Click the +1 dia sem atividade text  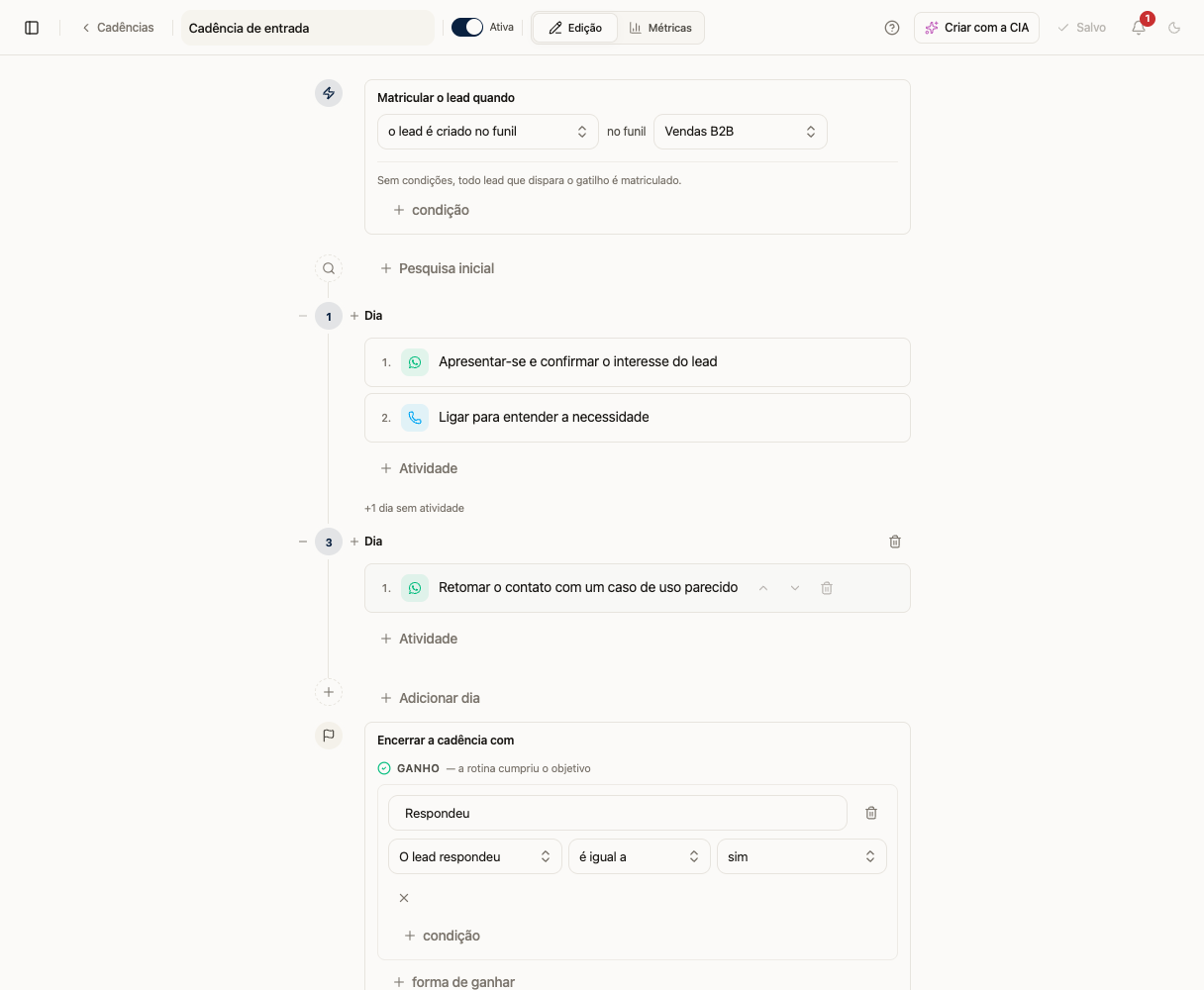click(414, 508)
